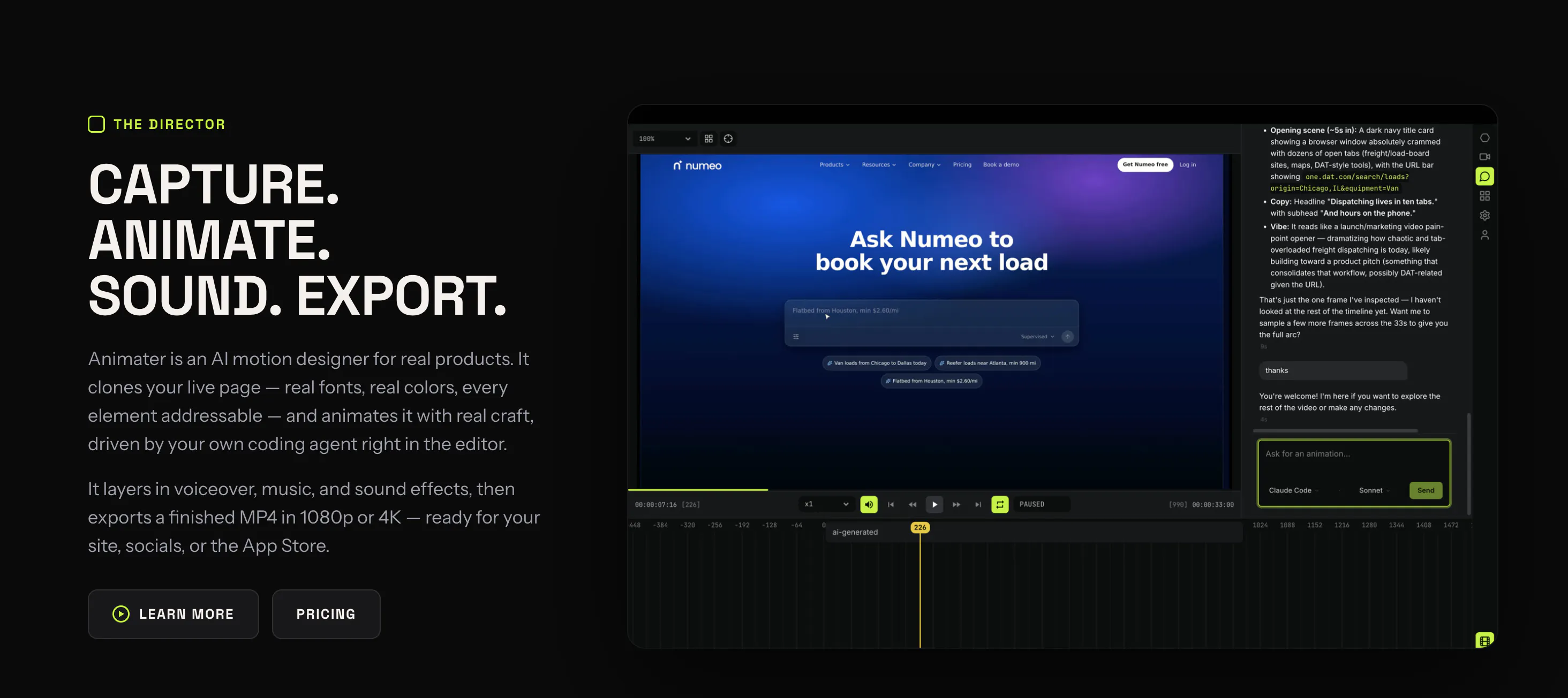Toggle the audio mute speaker button

[869, 504]
